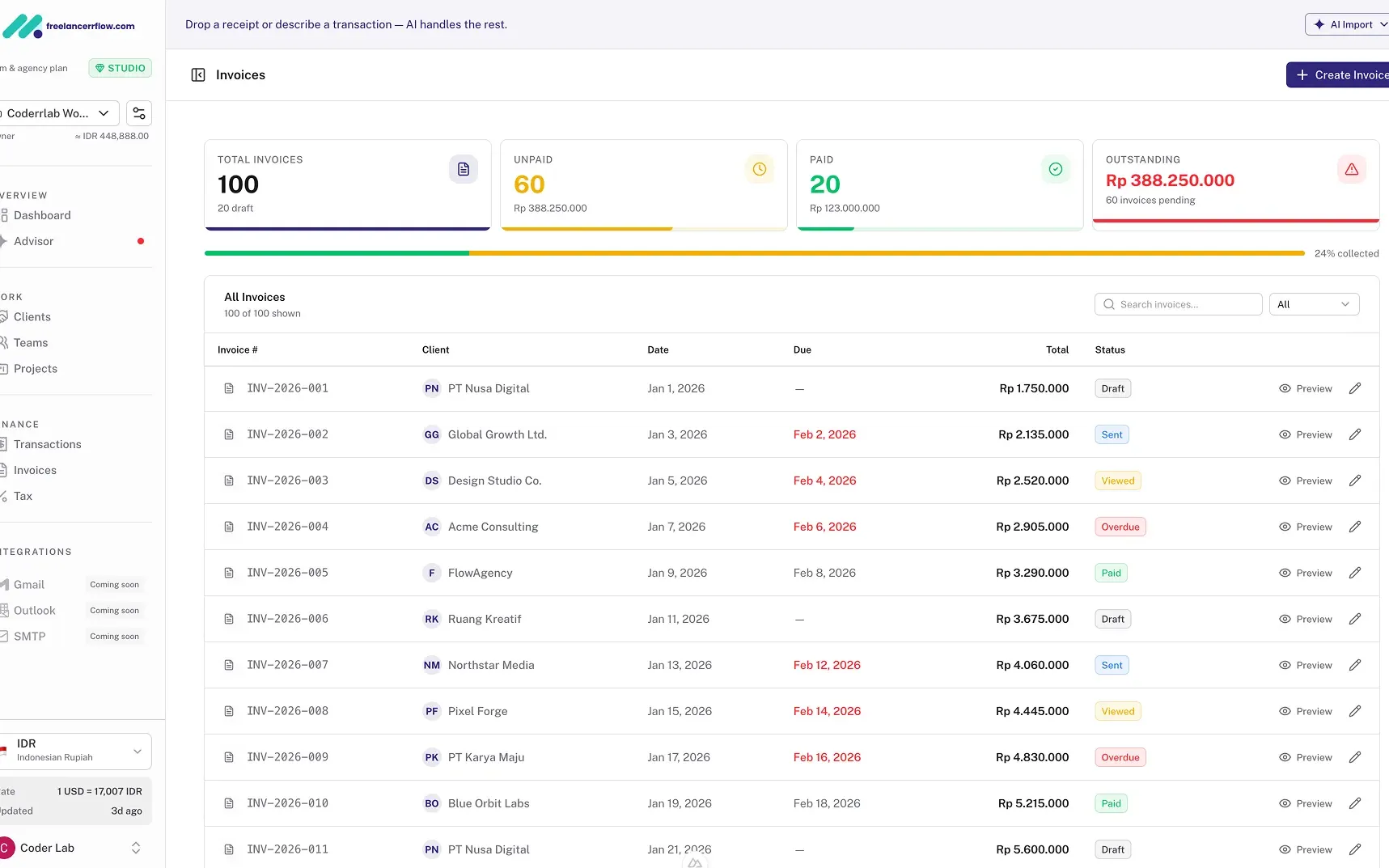Select Invoices in the Finance sidebar

36,470
